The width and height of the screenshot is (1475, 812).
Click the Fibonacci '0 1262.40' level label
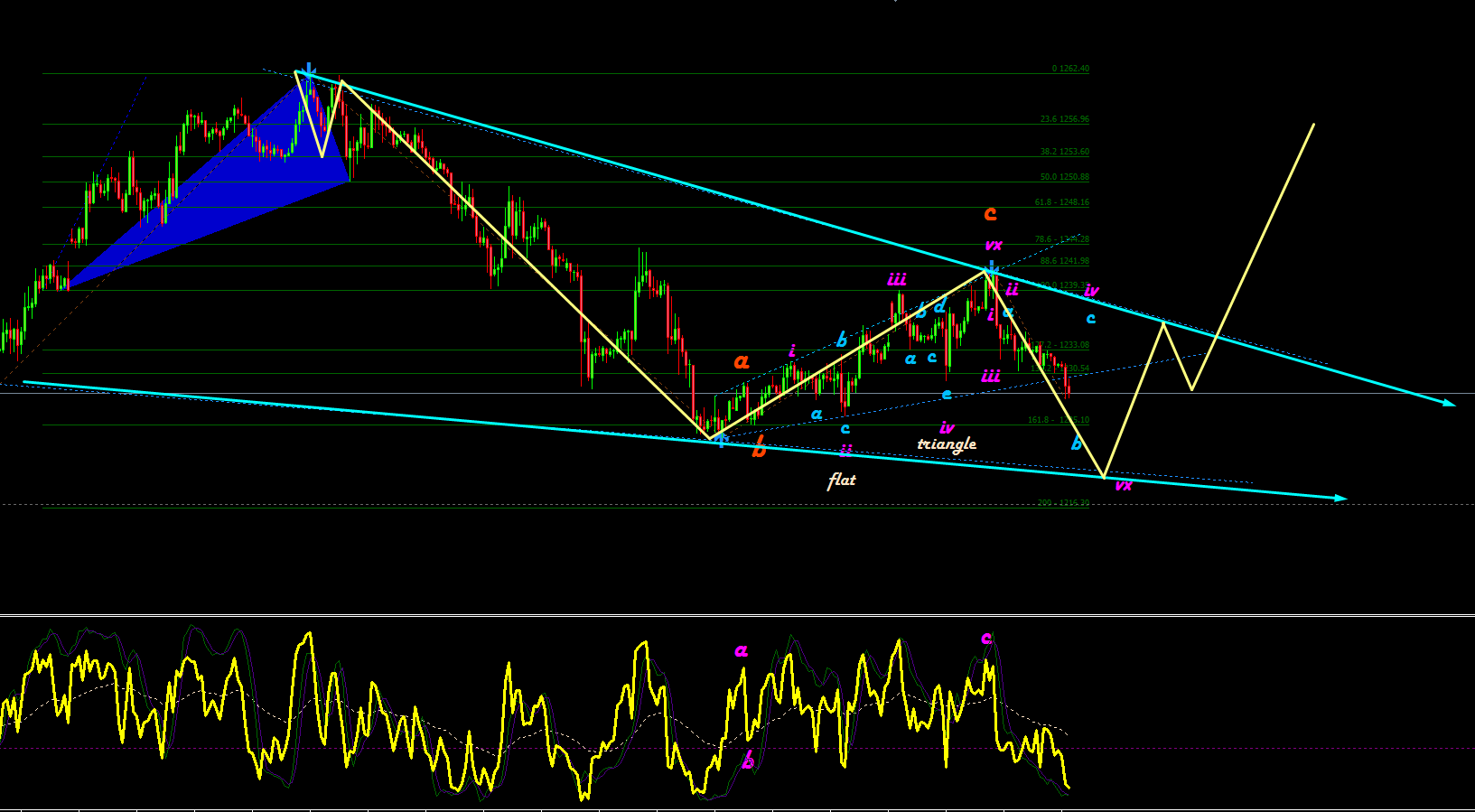[x=1070, y=69]
